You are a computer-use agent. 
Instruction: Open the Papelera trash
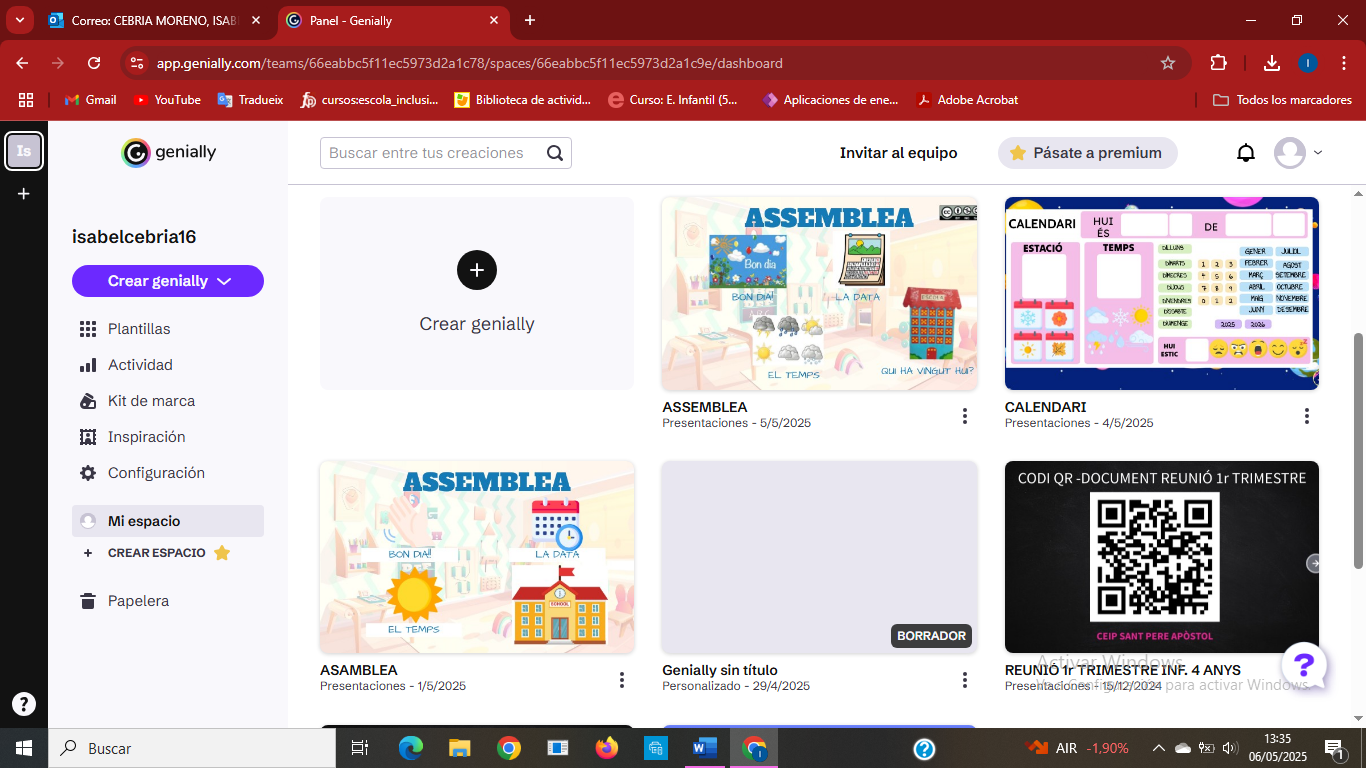[x=138, y=601]
